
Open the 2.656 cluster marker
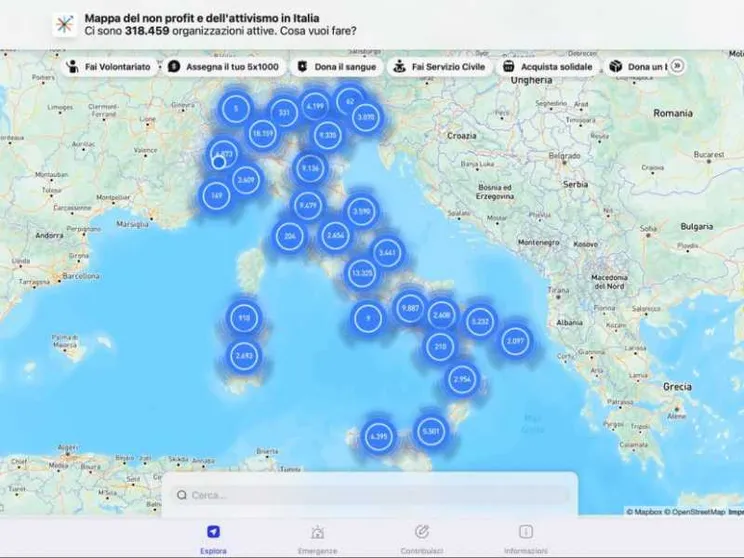coord(335,235)
